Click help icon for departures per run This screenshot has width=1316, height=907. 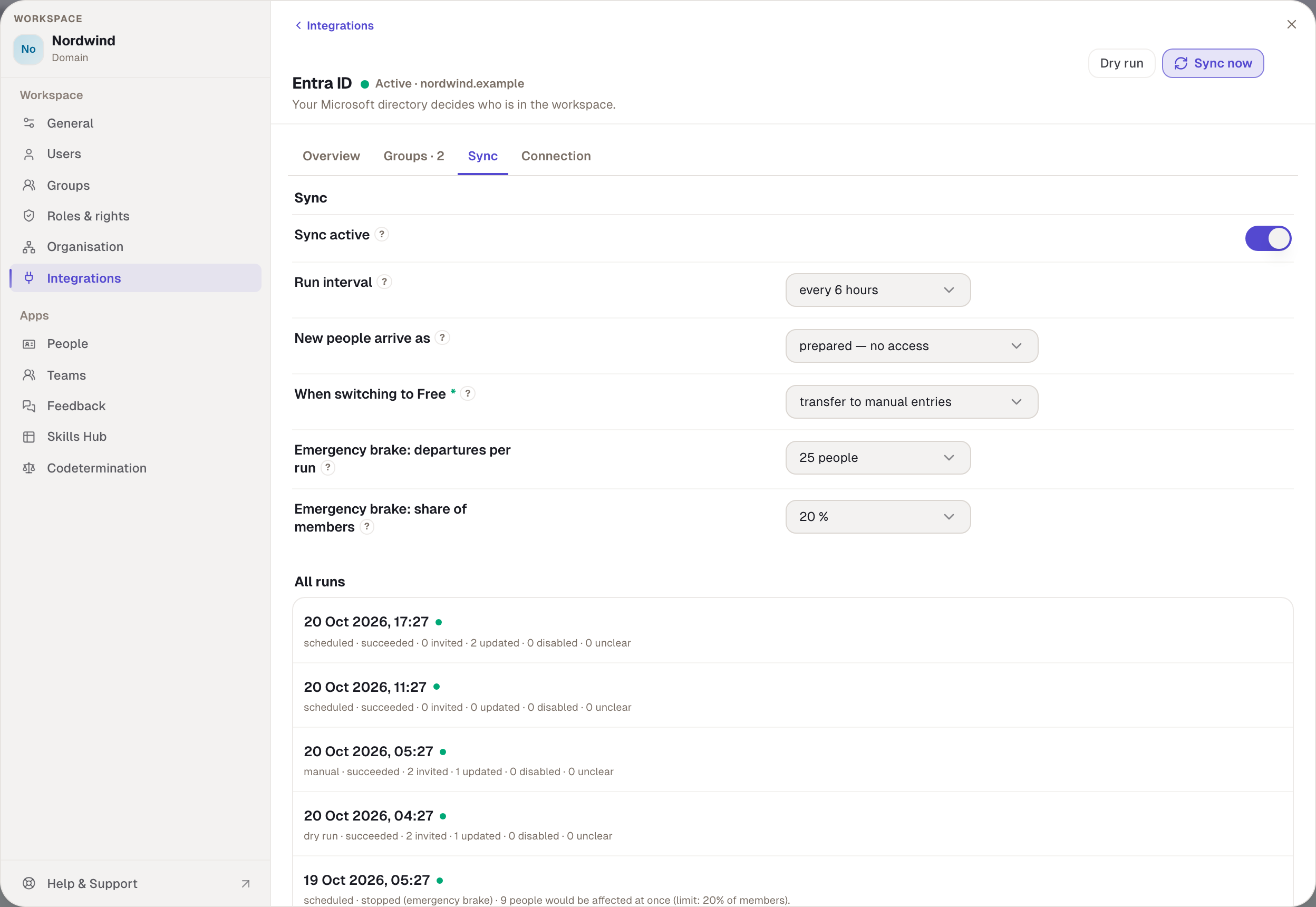point(328,468)
